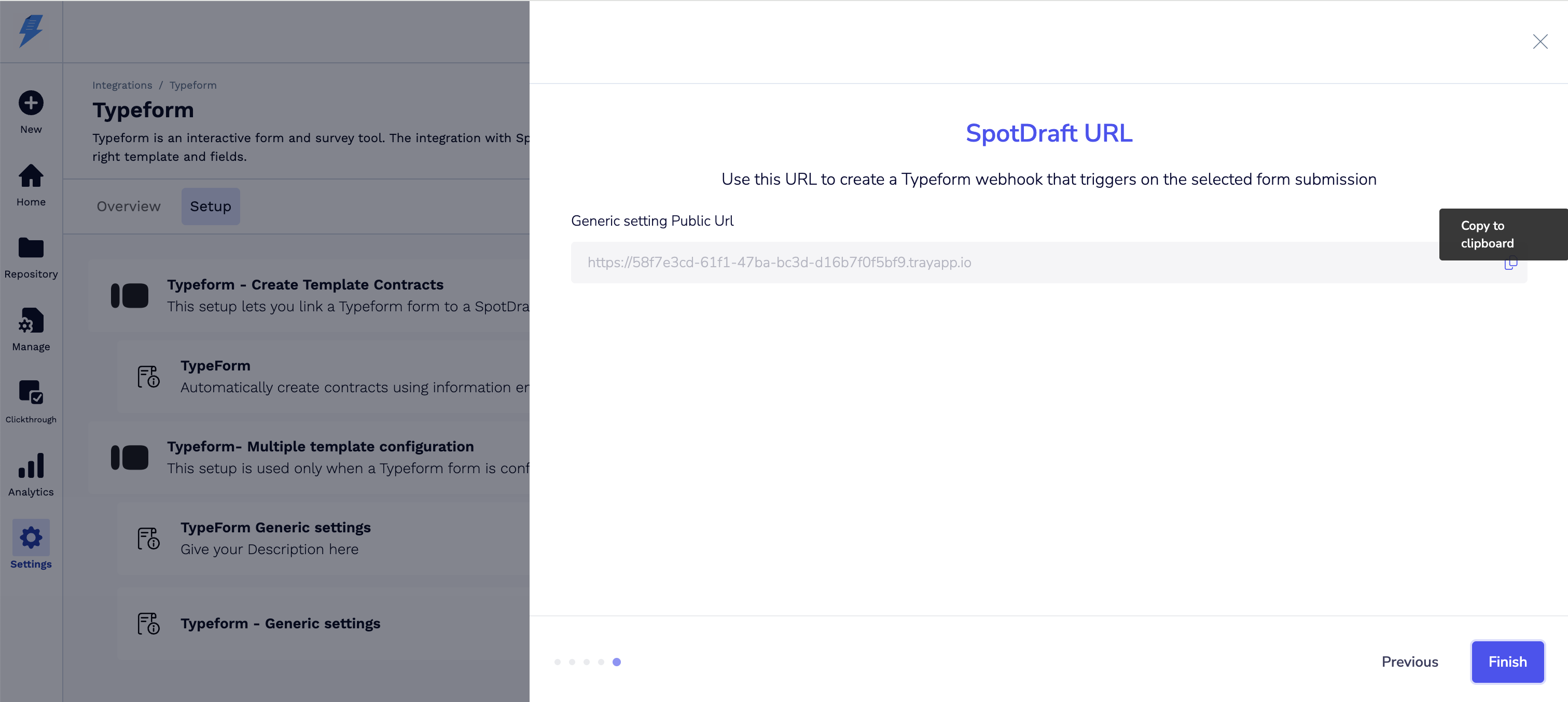Open the Repository folder icon

[x=31, y=249]
